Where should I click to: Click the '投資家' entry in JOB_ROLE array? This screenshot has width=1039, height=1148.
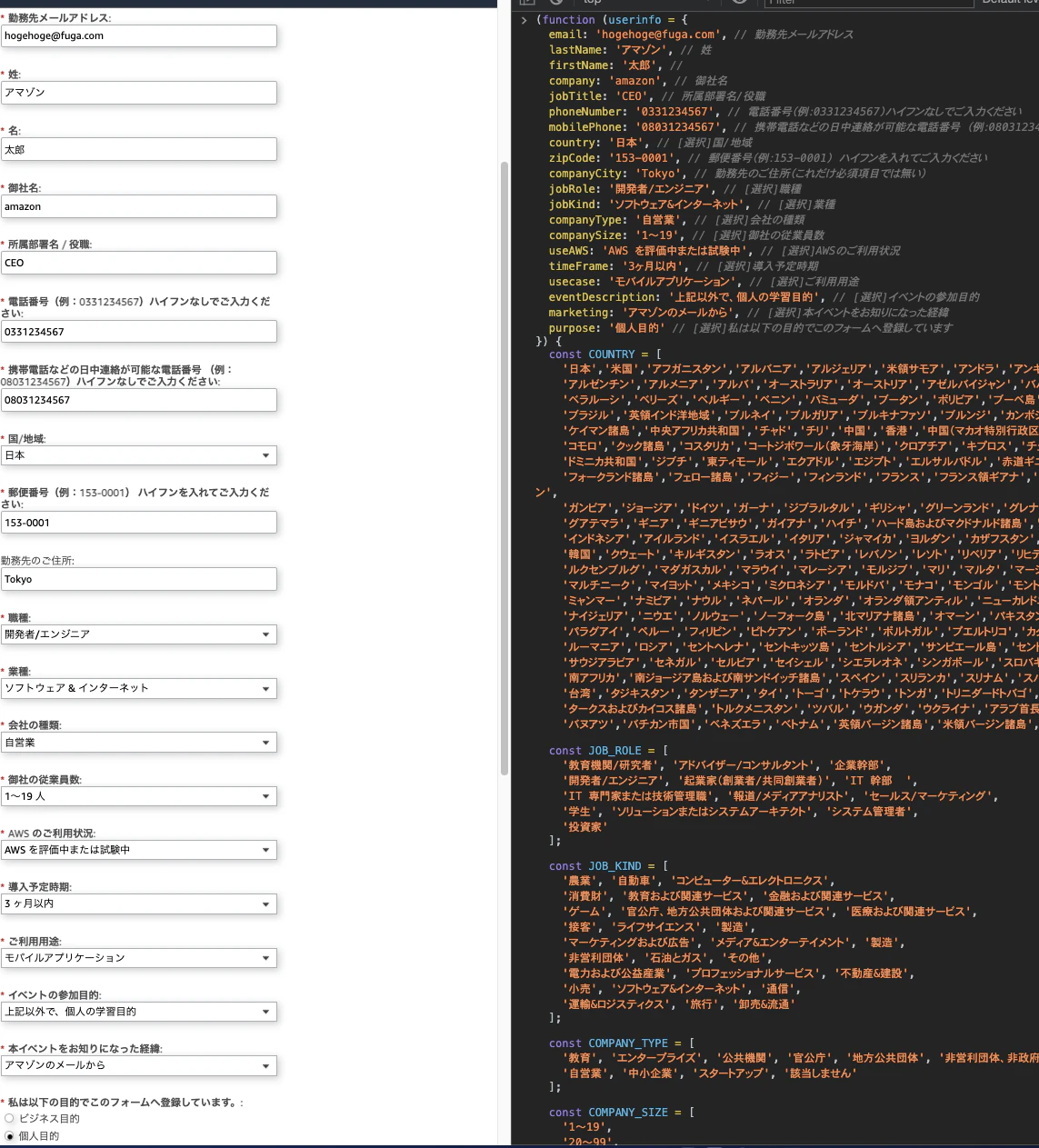point(585,827)
